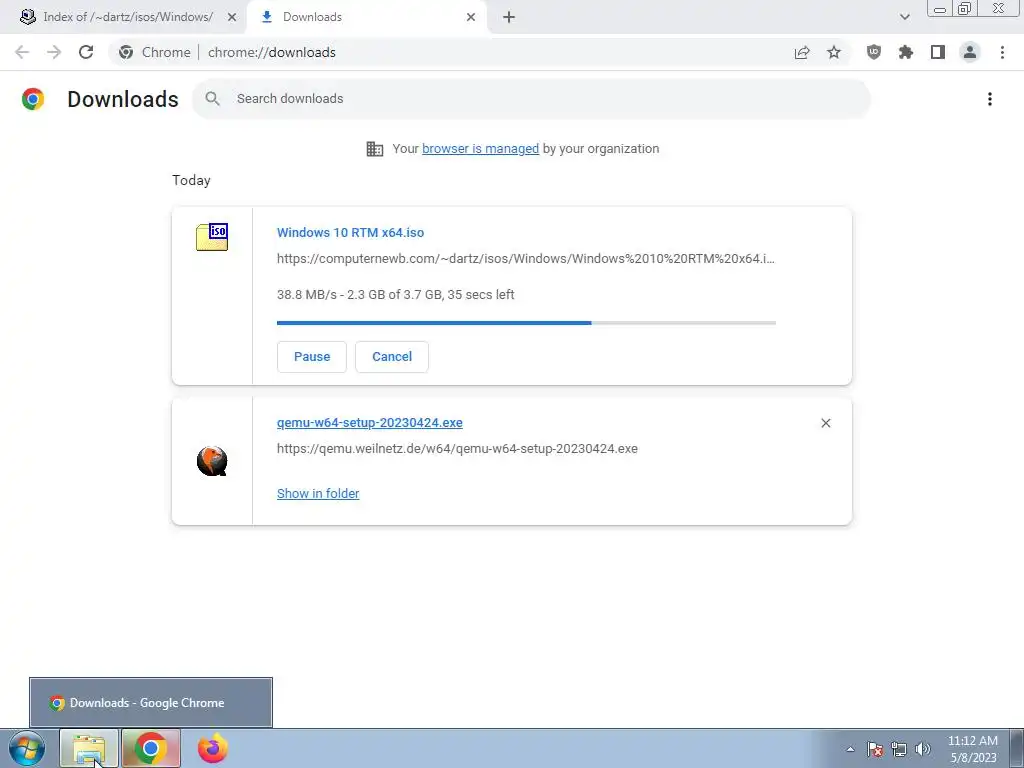Click the Search downloads field
1024x768 pixels.
click(532, 99)
